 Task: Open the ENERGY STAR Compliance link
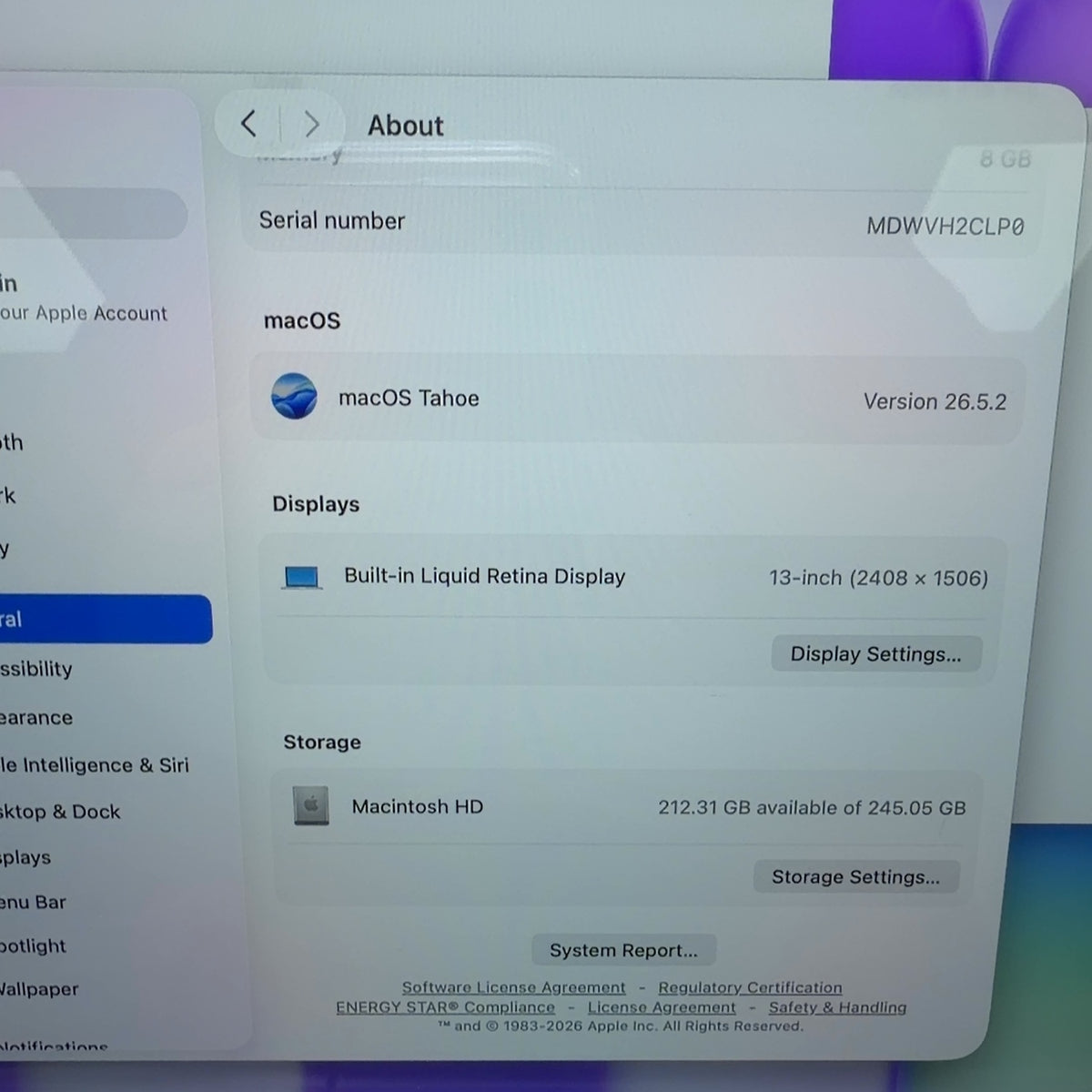point(445,1007)
